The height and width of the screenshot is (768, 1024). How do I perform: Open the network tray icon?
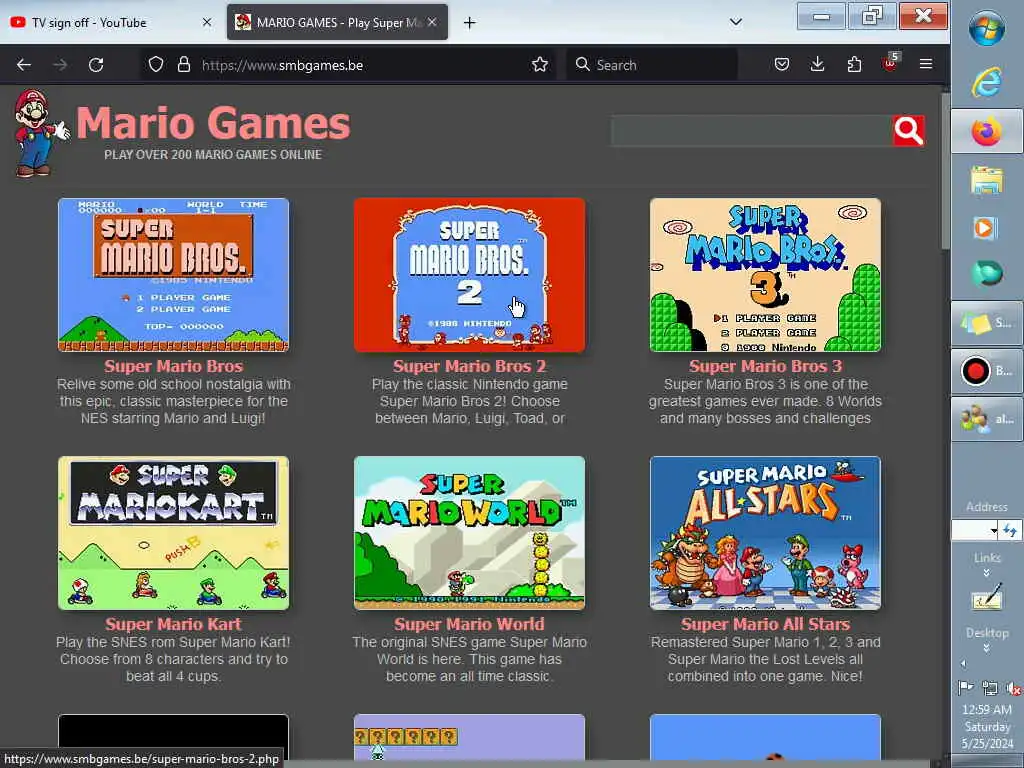tap(989, 688)
